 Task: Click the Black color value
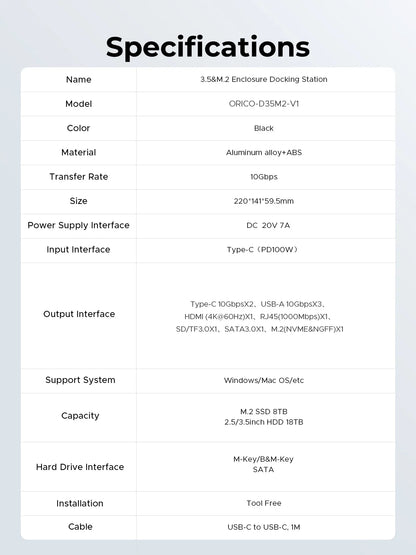(264, 128)
